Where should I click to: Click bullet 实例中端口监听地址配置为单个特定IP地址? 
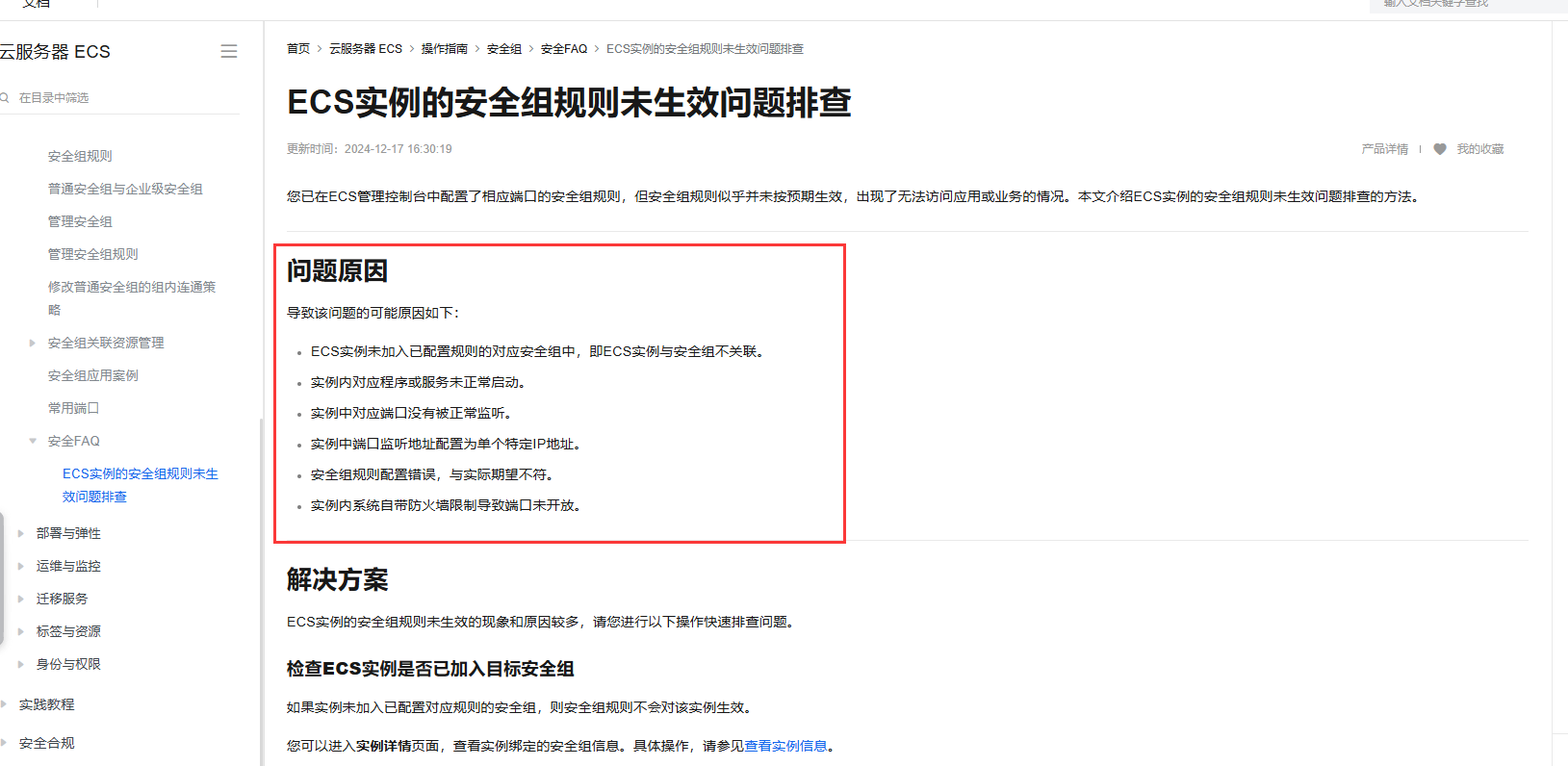(446, 444)
